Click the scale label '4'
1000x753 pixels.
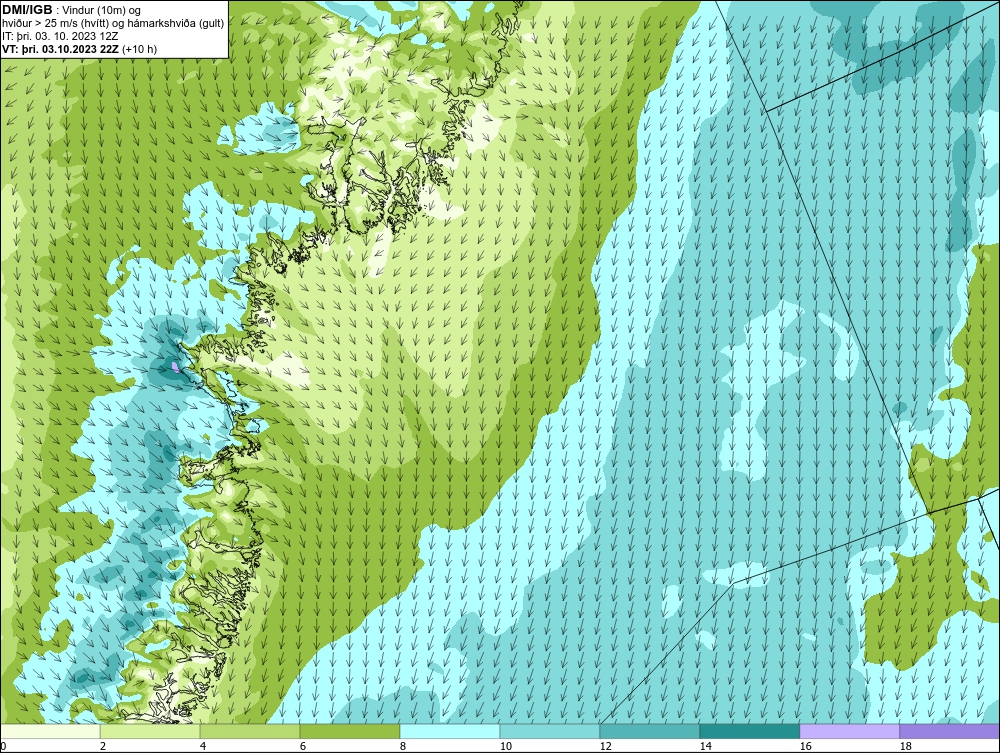click(x=203, y=746)
